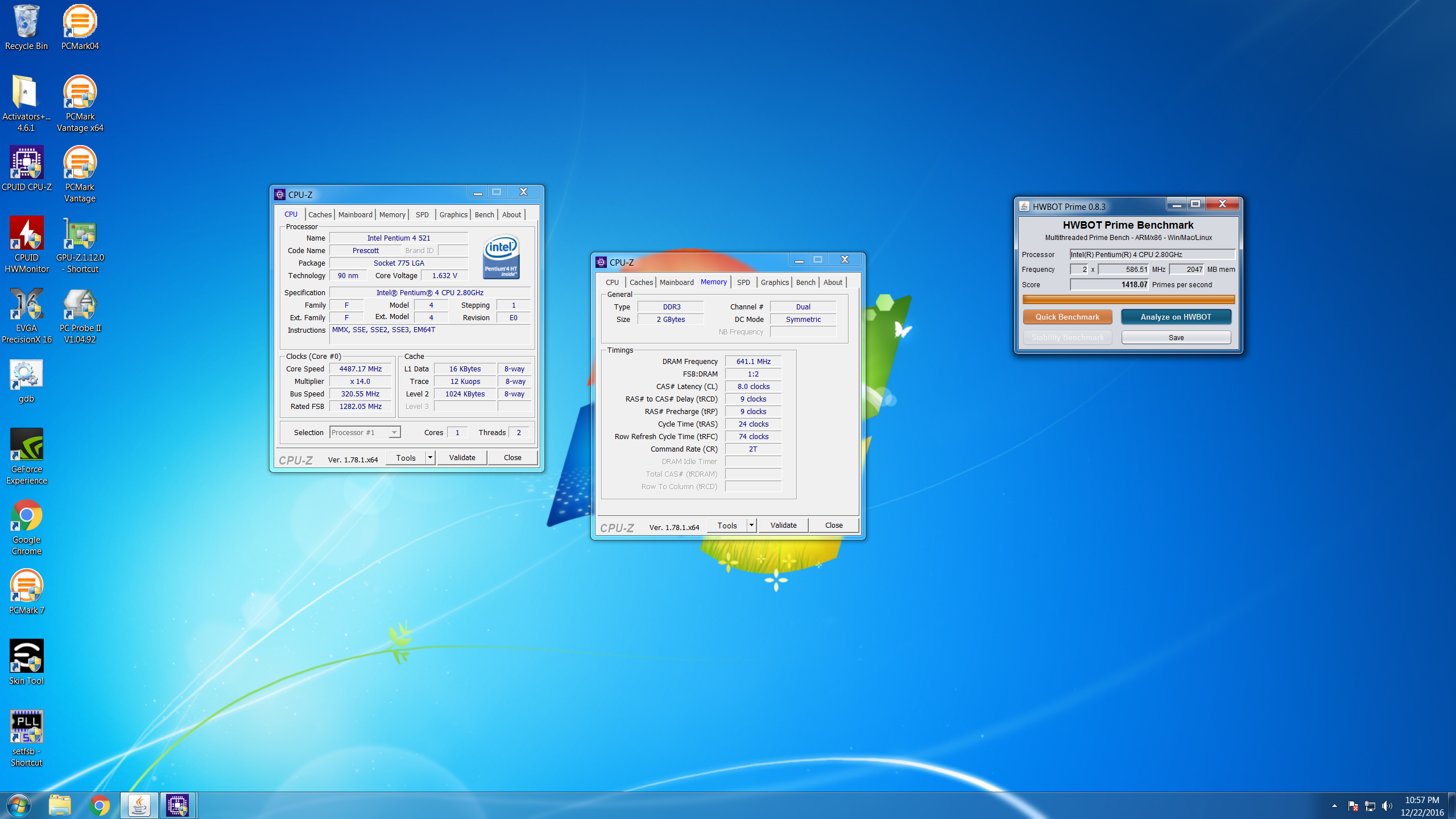Open Selection Processor #1 dropdown
This screenshot has width=1456, height=819.
point(365,432)
